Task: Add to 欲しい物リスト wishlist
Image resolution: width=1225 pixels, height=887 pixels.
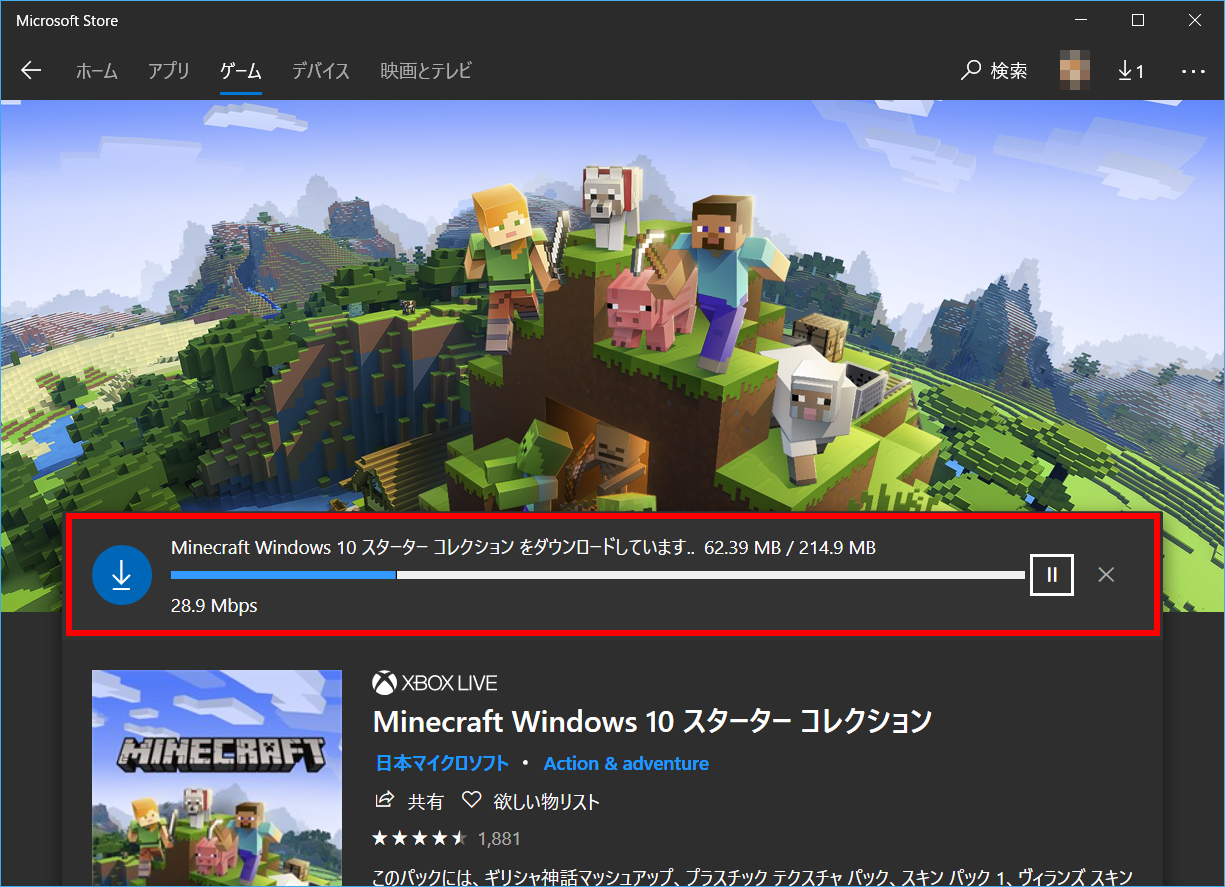Action: pos(531,801)
